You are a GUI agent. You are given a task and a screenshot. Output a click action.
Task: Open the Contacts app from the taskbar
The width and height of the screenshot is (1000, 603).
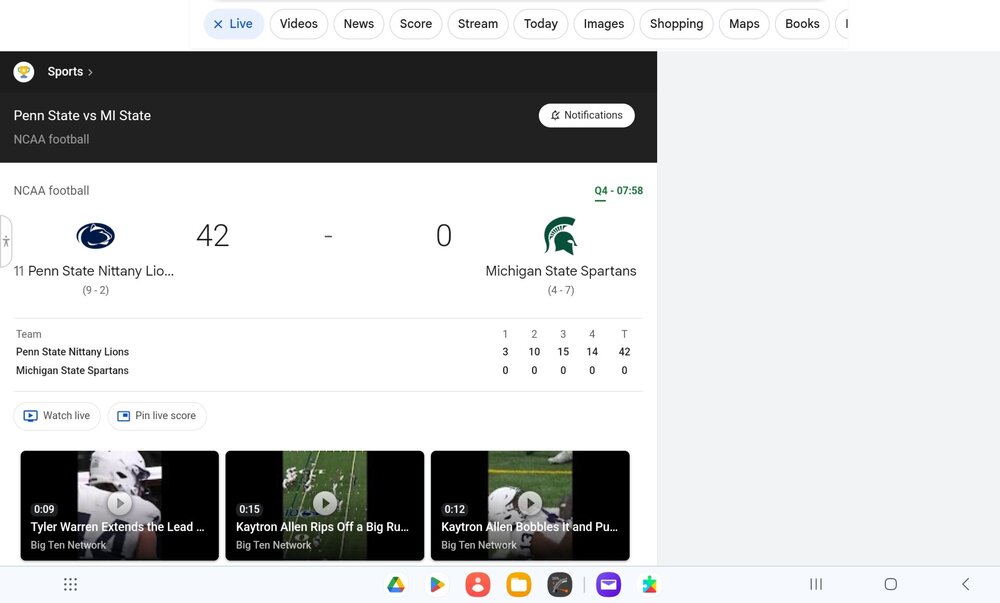point(478,585)
